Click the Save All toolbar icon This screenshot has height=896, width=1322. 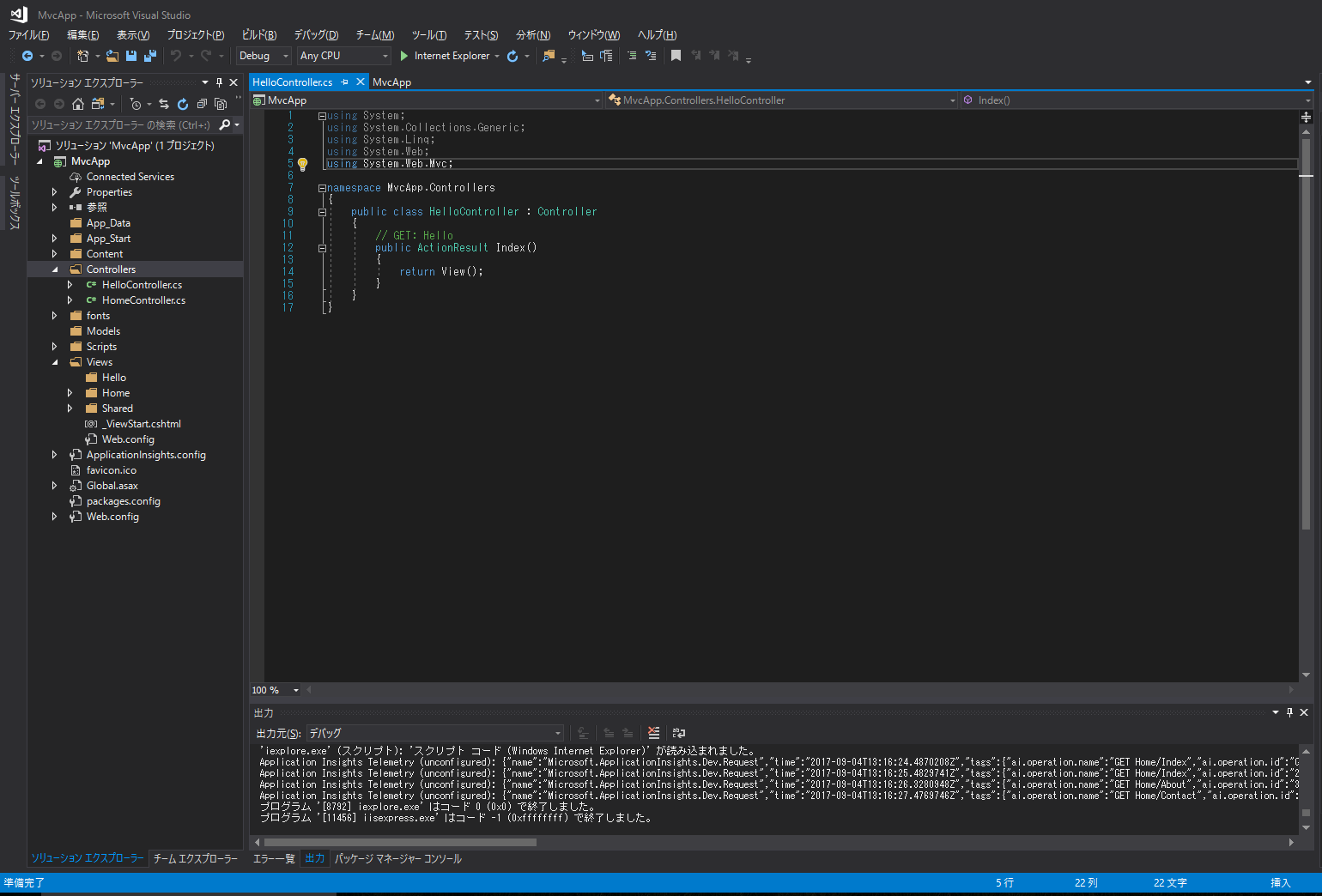[150, 55]
